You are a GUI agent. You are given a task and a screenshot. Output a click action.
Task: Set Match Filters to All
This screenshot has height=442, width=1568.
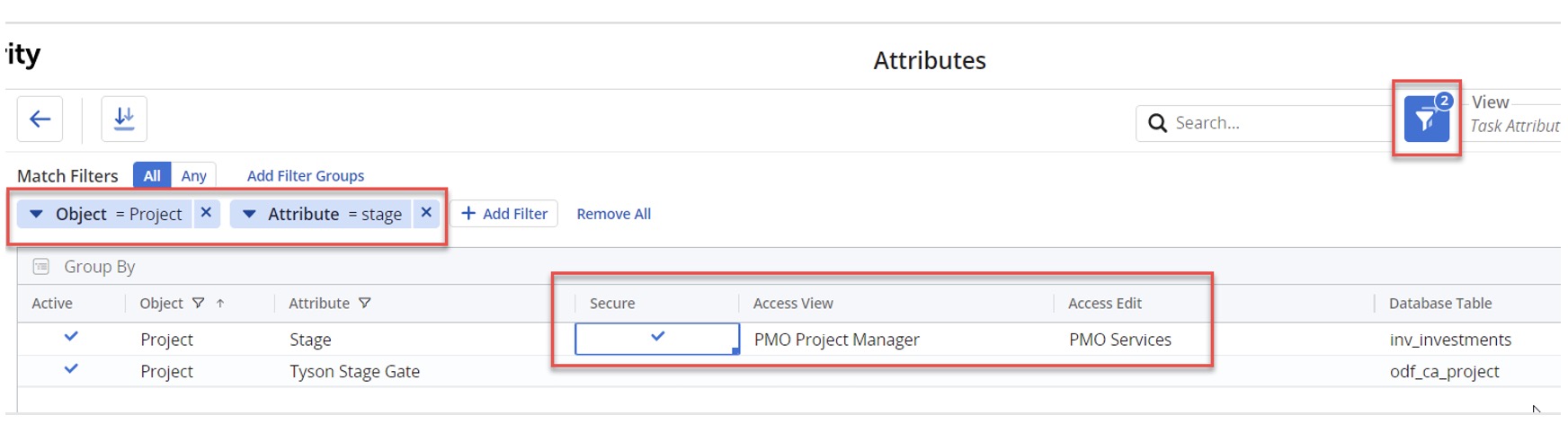(x=152, y=175)
